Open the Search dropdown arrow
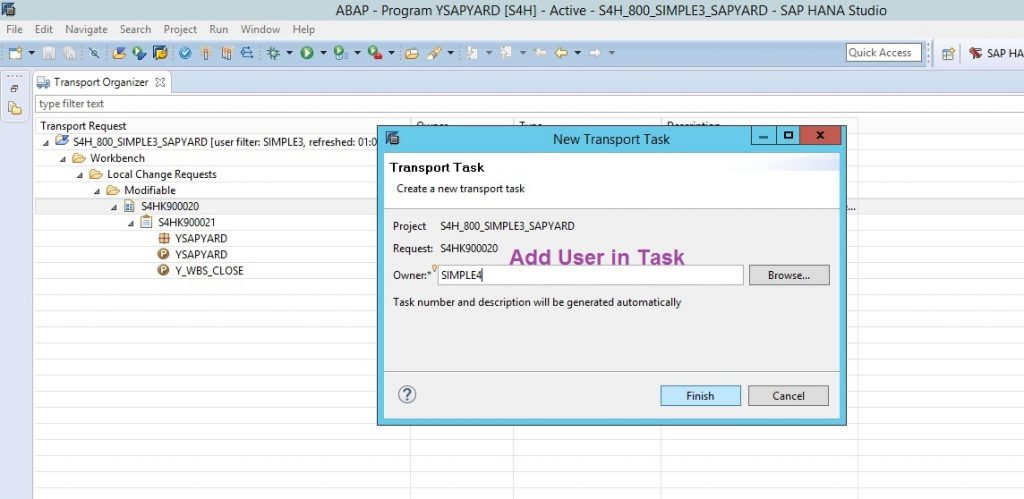 pos(450,54)
